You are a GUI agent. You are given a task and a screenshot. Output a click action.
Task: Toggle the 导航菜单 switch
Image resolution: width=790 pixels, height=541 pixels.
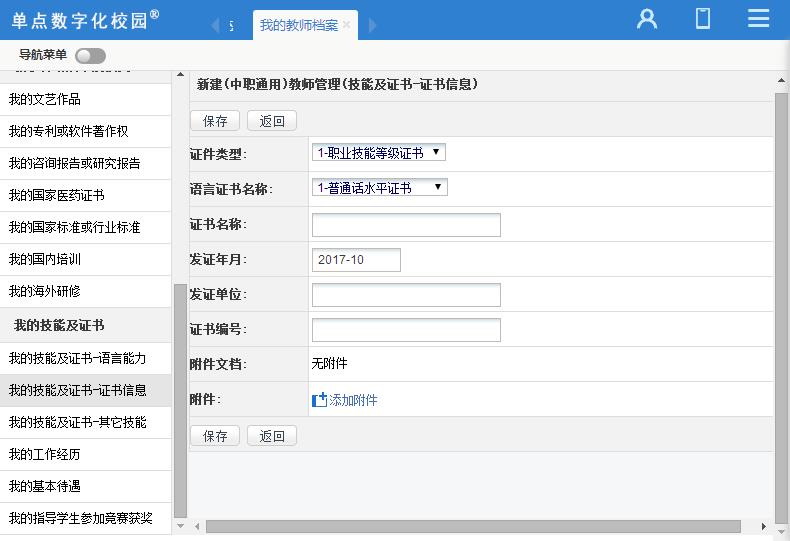point(90,56)
